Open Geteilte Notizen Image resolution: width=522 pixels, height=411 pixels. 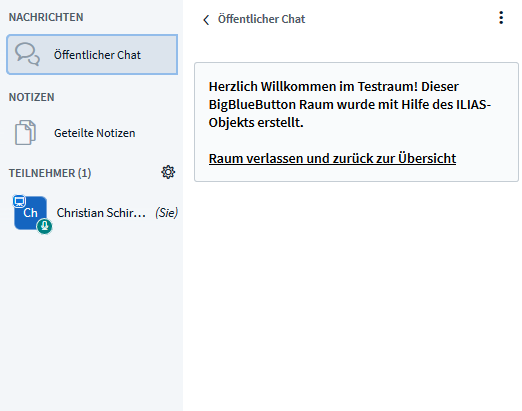tap(92, 133)
